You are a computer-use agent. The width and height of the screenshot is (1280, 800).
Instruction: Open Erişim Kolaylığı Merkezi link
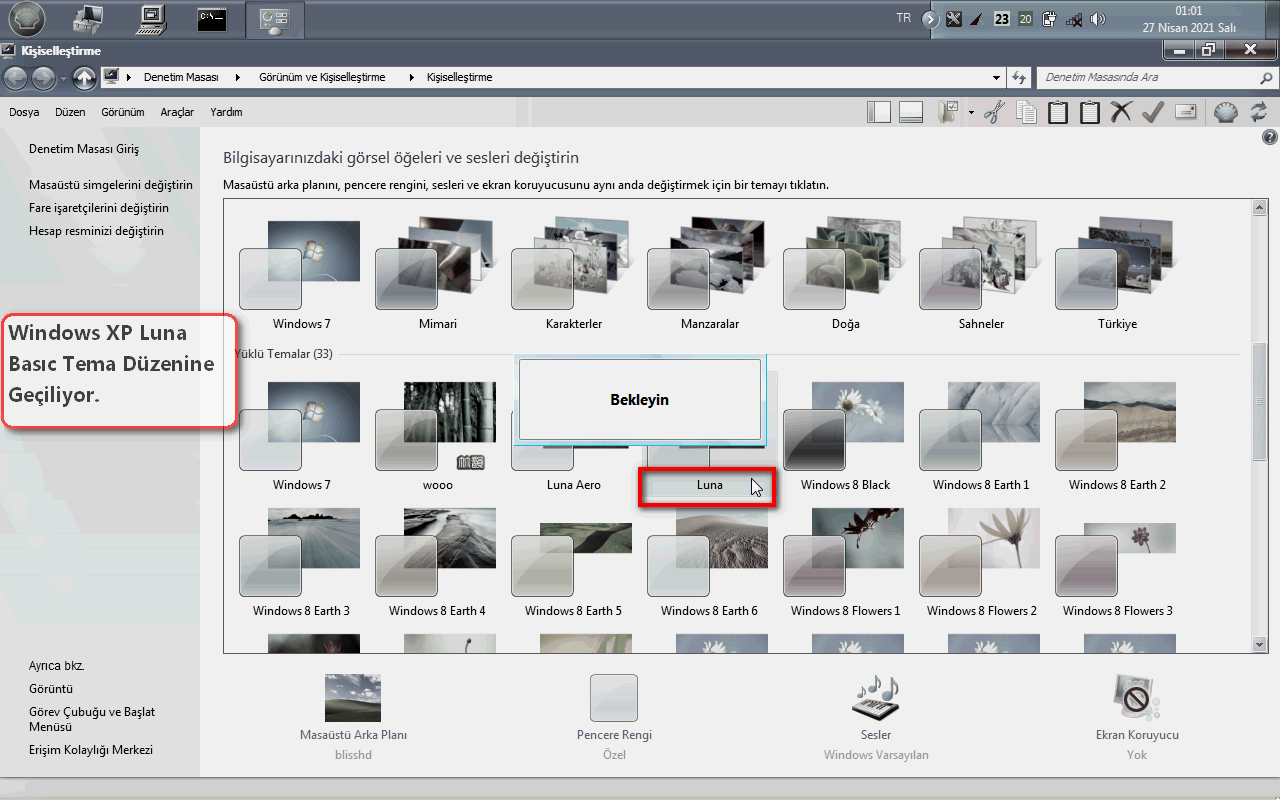pyautogui.click(x=91, y=750)
